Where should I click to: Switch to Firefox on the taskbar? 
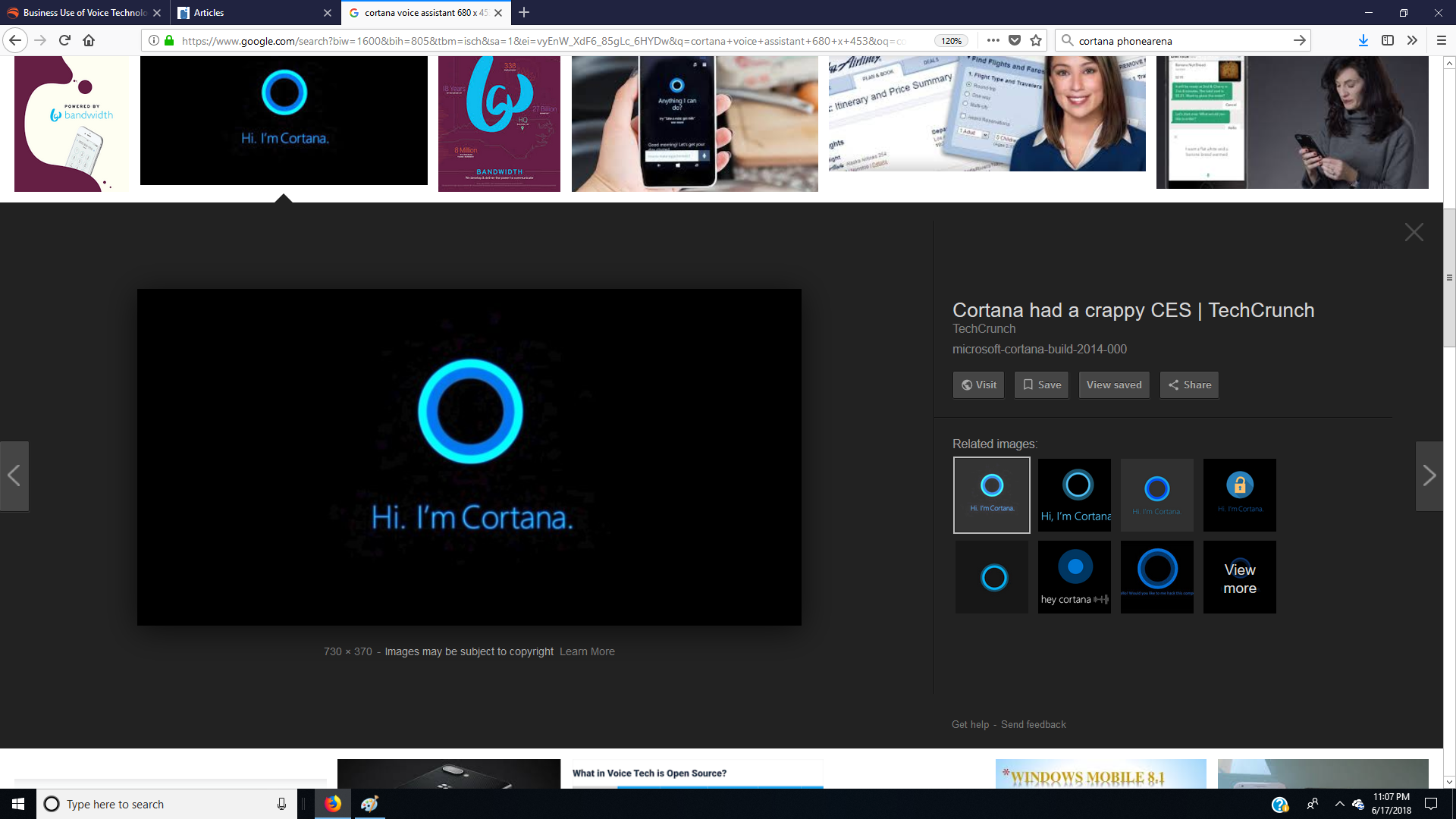point(333,804)
